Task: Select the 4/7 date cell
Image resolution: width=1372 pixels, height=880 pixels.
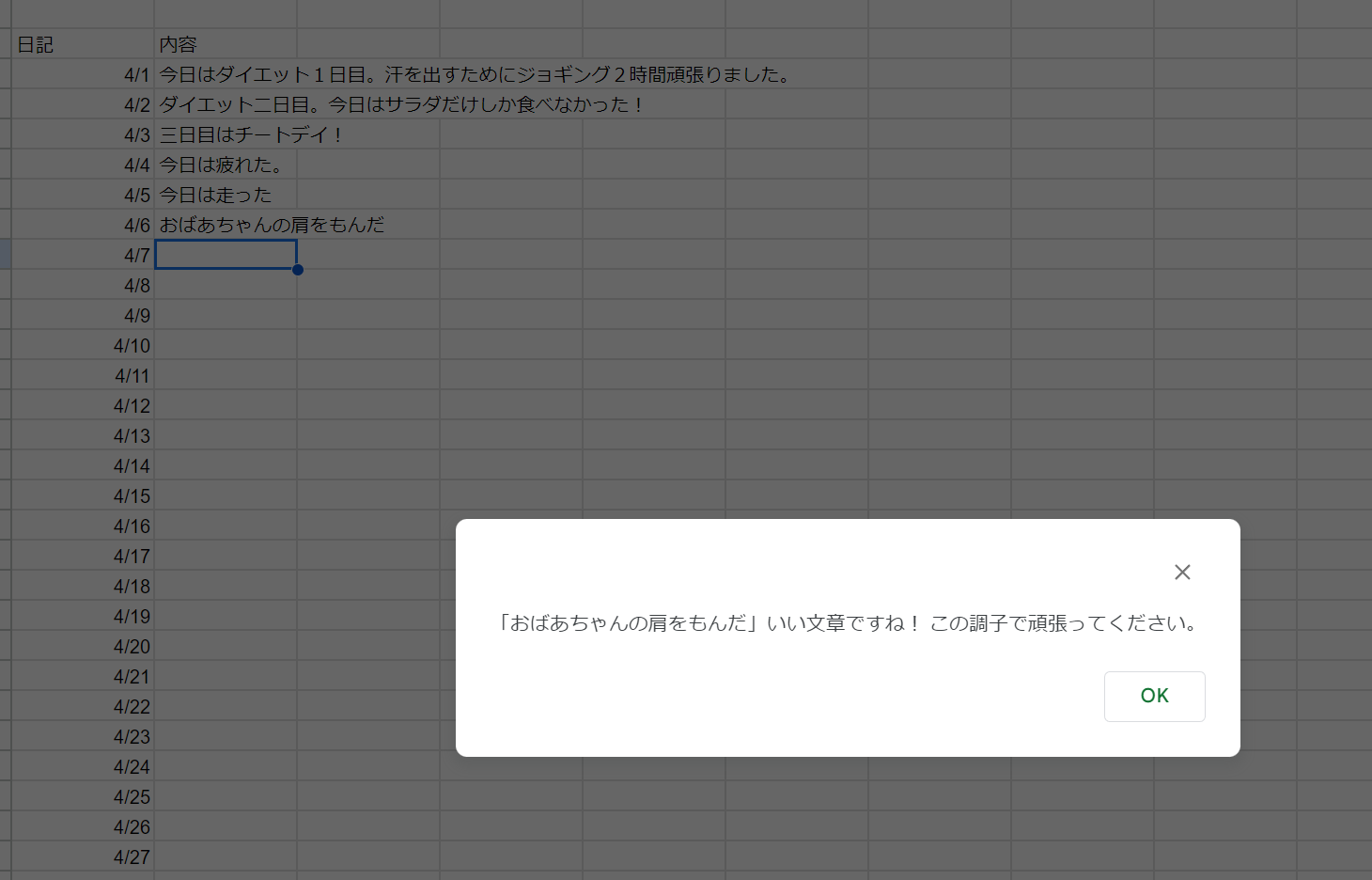Action: pos(83,255)
